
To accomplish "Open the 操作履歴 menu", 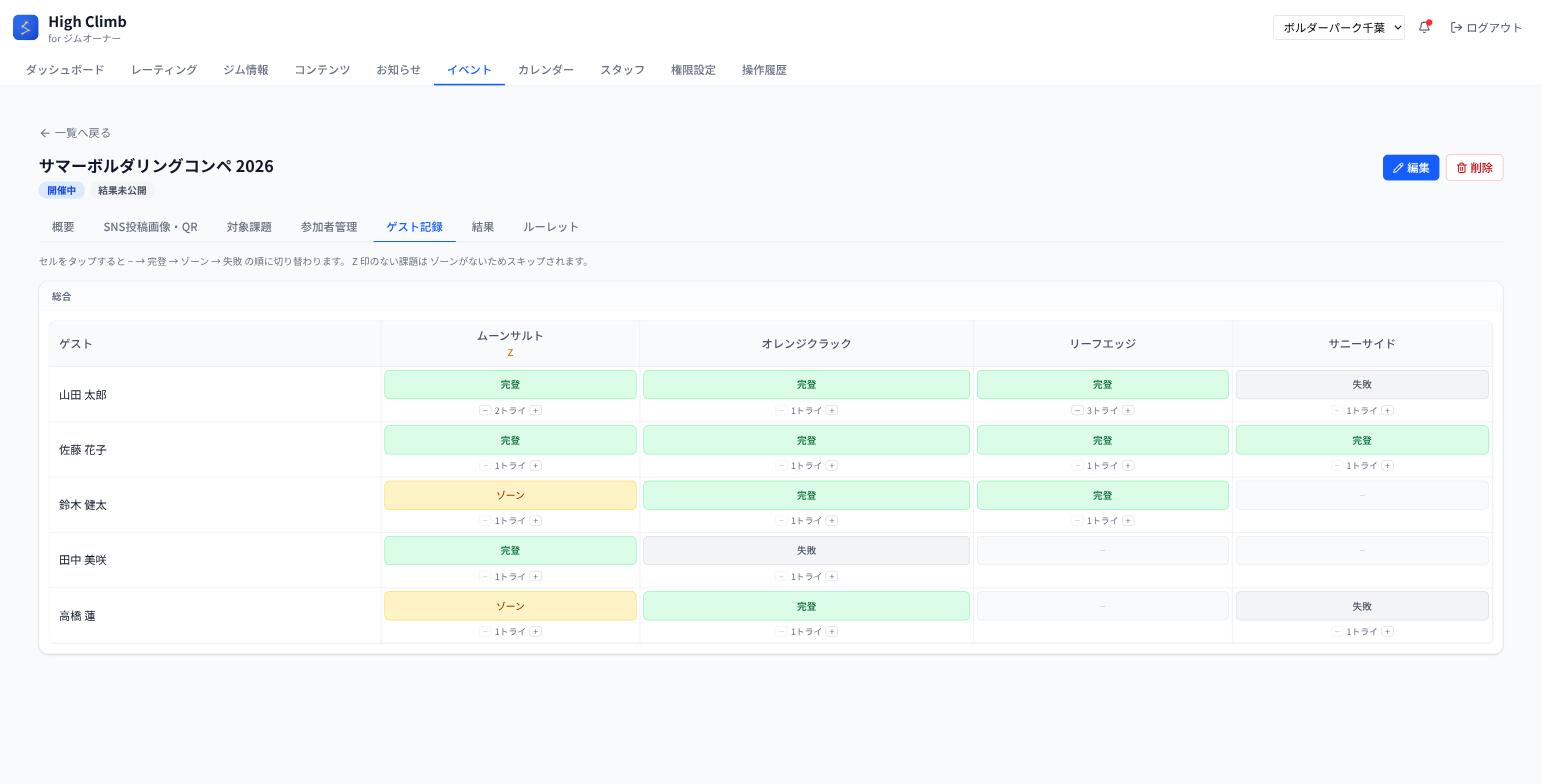I will tap(764, 70).
